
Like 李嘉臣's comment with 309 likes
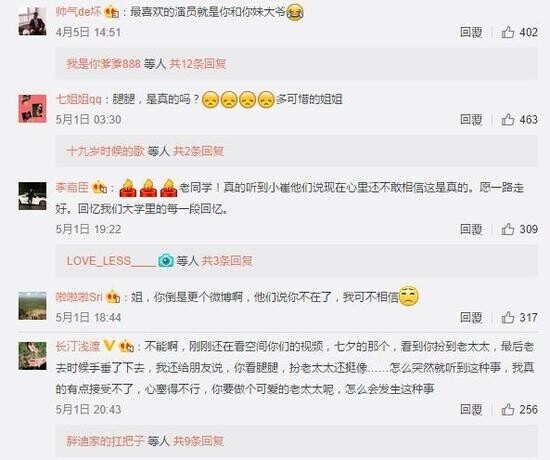(x=508, y=229)
